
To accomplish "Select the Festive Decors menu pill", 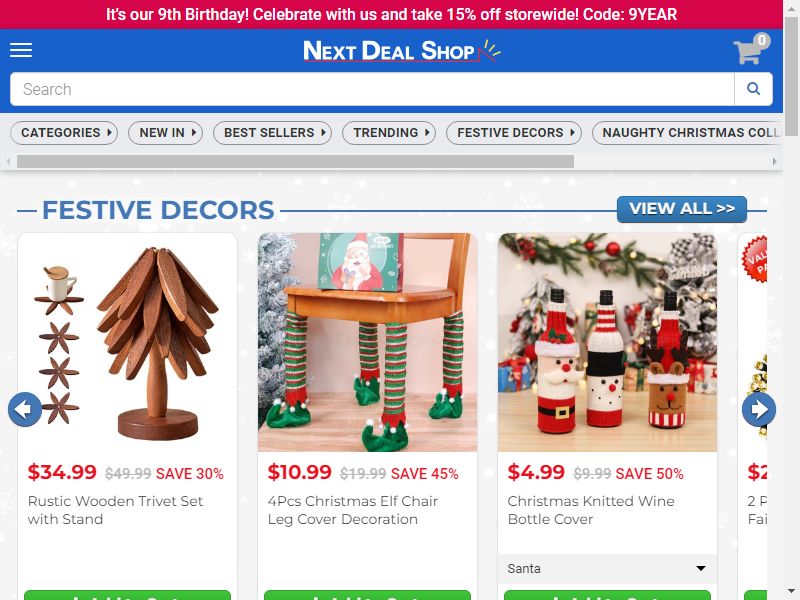I will click(514, 133).
